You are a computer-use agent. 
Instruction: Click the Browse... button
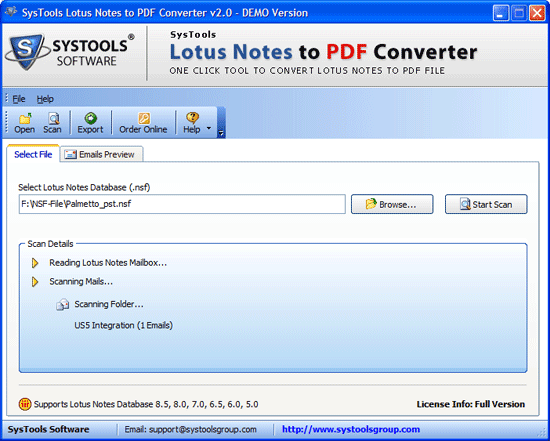392,204
